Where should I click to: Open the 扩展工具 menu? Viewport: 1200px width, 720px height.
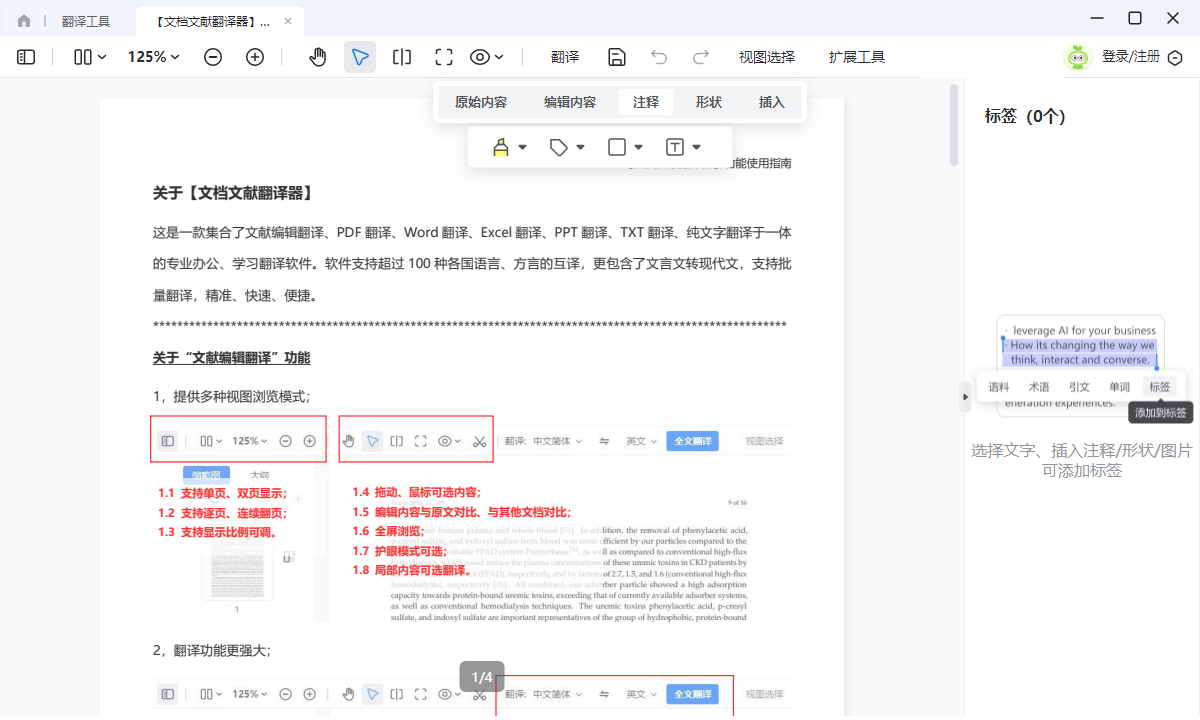point(857,57)
